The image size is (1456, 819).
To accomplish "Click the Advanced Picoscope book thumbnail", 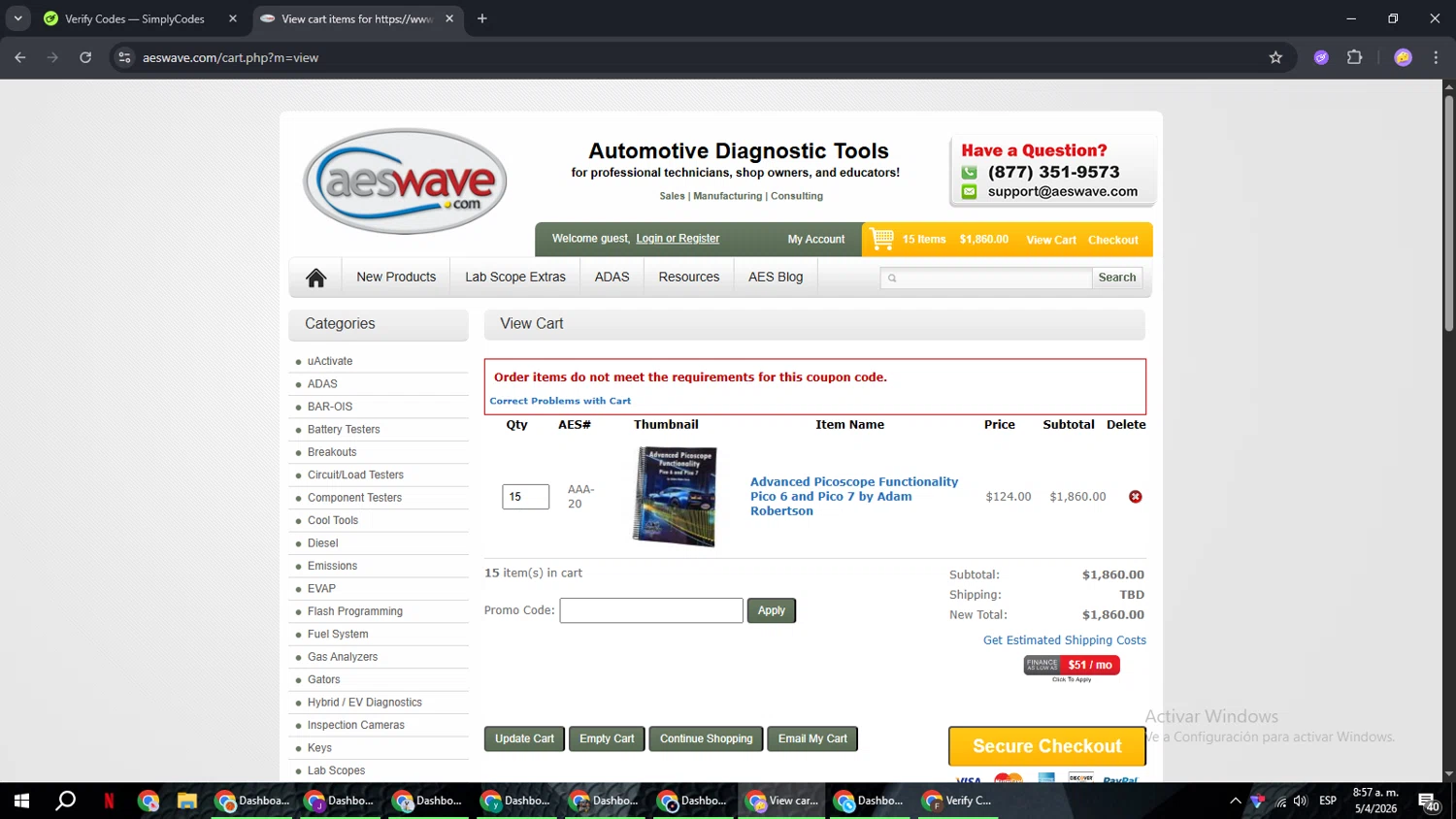I will point(675,496).
